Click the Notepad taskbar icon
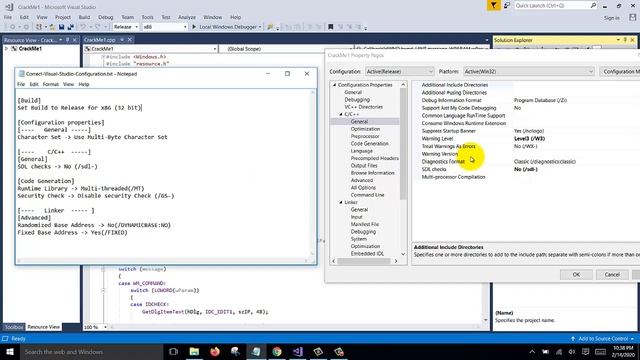Viewport: 640px width, 360px height. (256, 351)
